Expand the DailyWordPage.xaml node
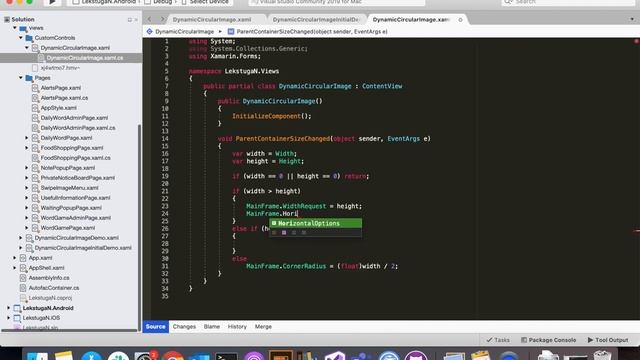640x360 pixels. 27,138
